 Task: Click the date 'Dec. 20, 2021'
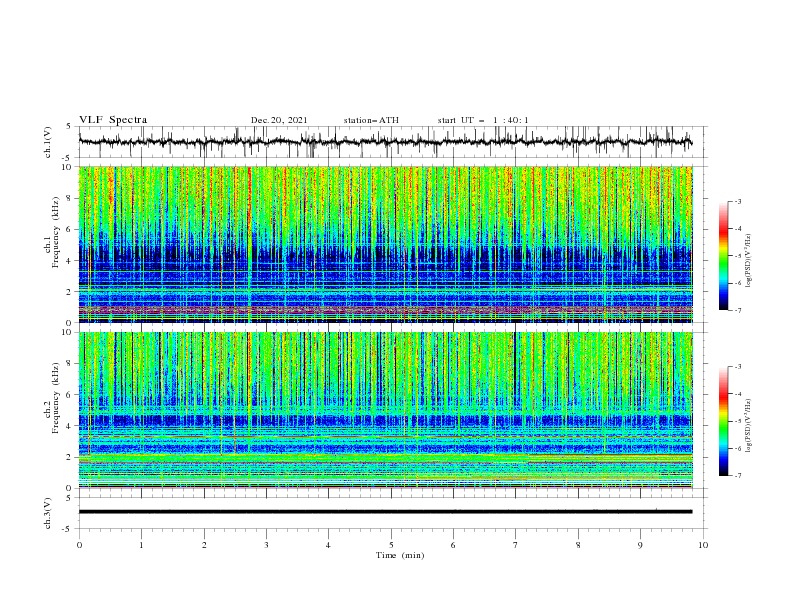point(279,120)
